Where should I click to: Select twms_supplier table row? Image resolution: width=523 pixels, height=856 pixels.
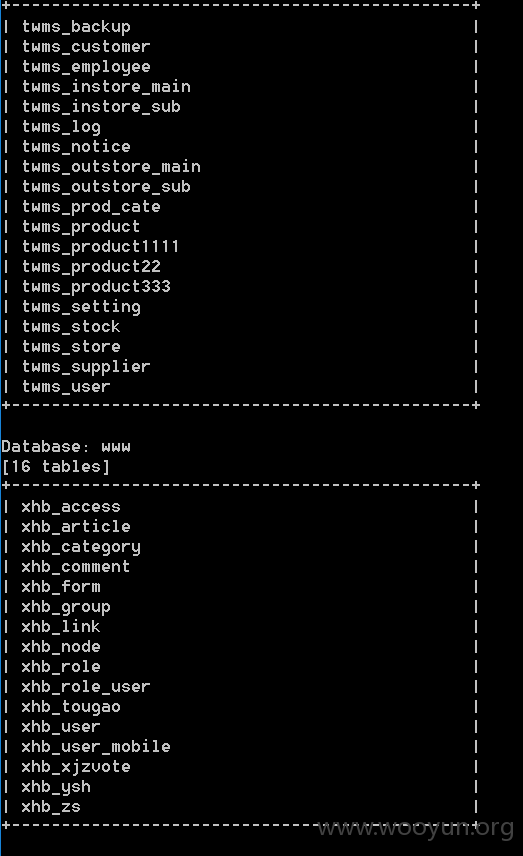86,367
